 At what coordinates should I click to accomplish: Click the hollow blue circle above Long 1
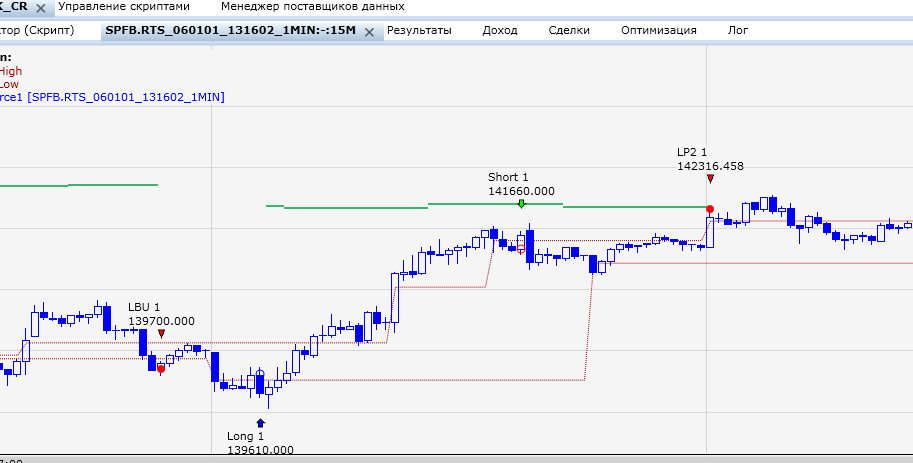pyautogui.click(x=260, y=373)
